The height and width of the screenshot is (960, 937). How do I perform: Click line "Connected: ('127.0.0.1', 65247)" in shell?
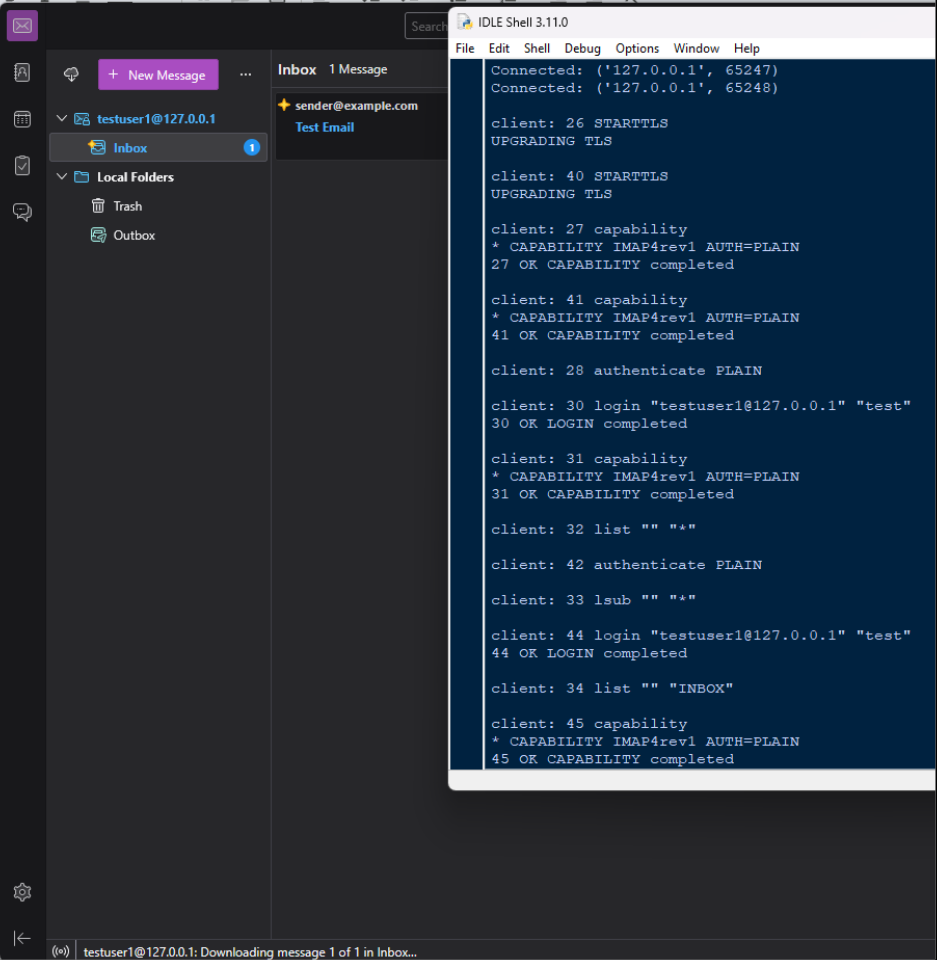[x=634, y=70]
